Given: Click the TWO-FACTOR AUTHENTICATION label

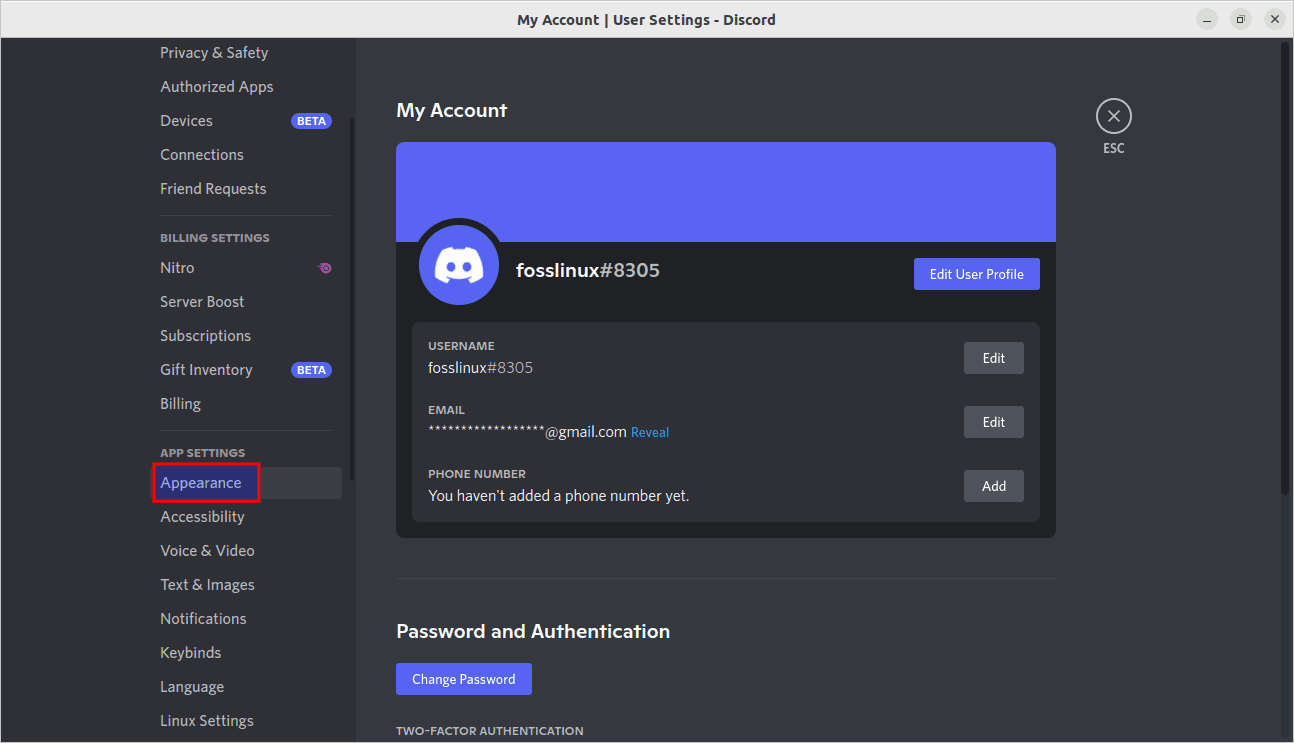Looking at the screenshot, I should pos(490,731).
